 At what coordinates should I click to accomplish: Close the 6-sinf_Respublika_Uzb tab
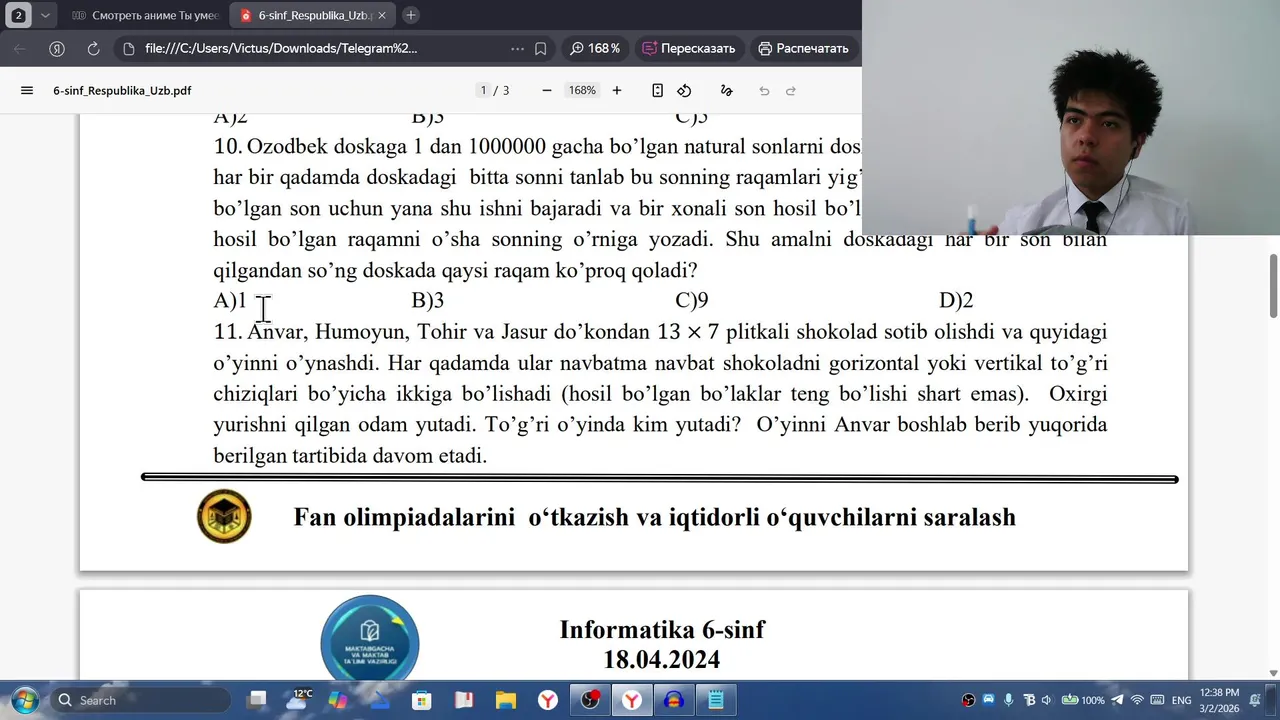point(382,15)
